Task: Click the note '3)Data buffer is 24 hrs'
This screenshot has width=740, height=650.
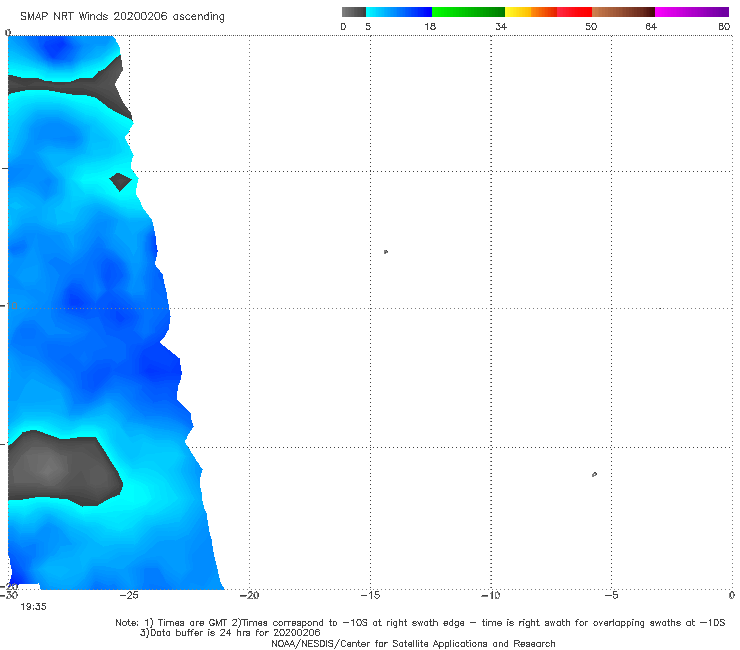Action: click(230, 633)
